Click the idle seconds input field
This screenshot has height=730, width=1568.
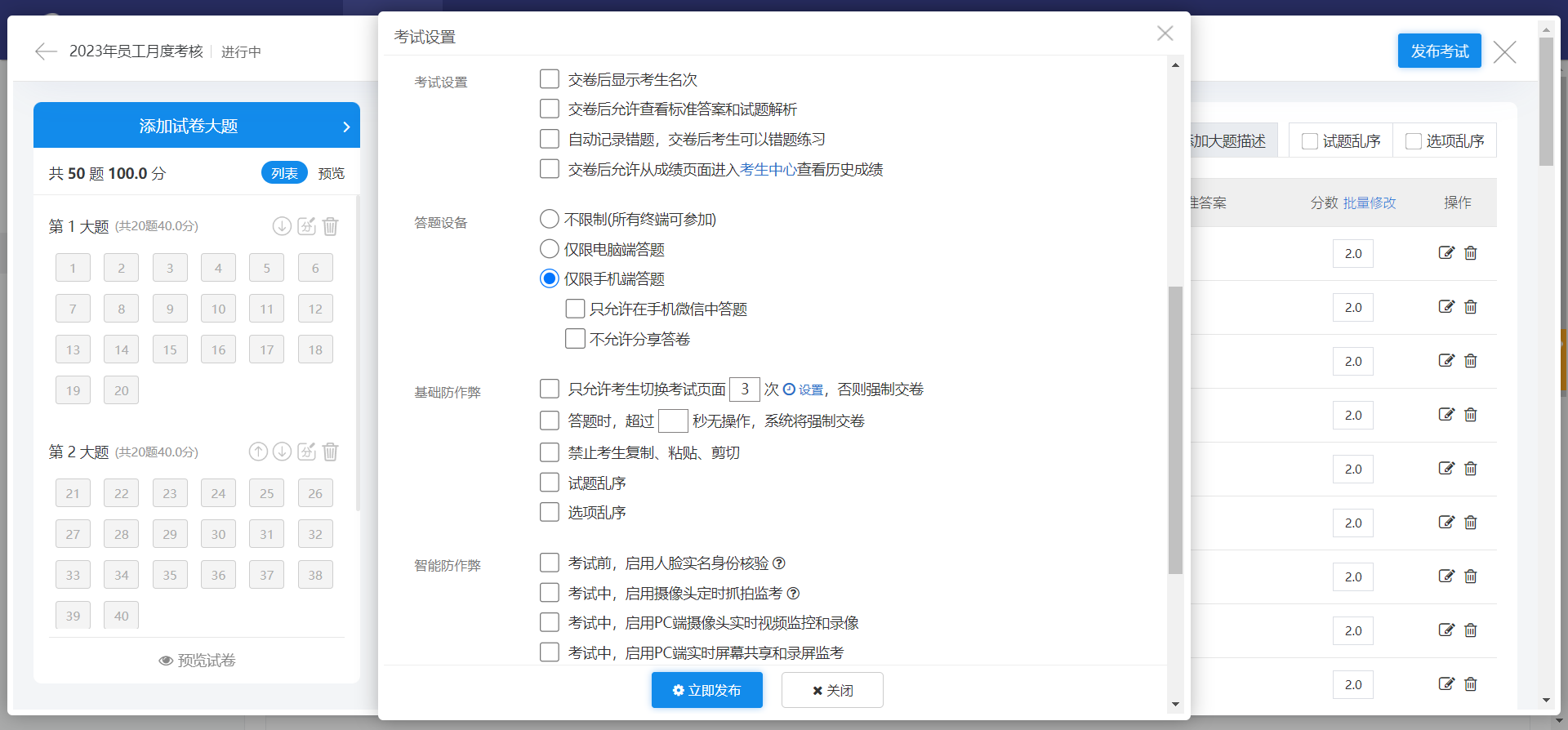[673, 421]
